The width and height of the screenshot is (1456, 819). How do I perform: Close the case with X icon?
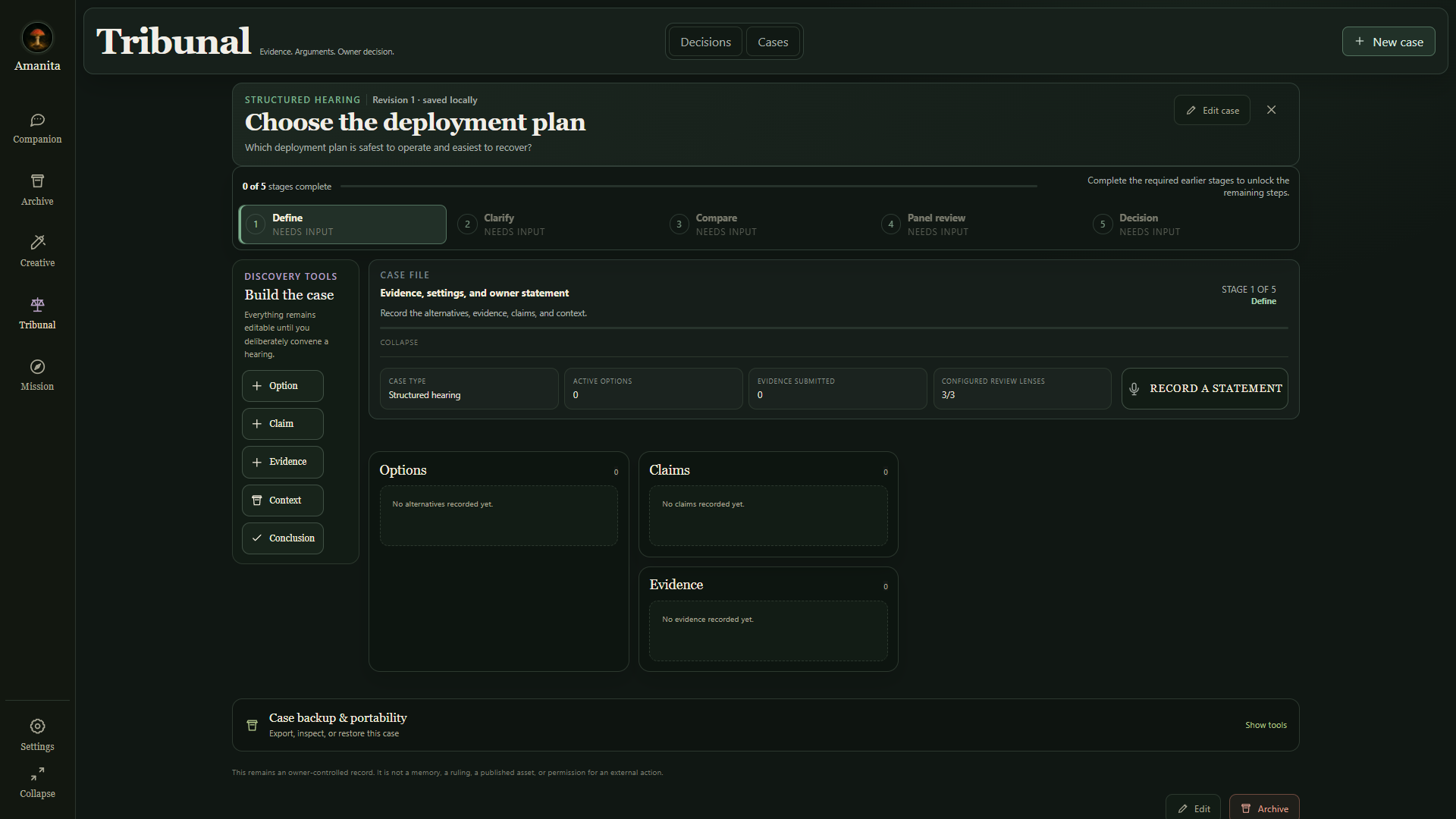coord(1272,110)
